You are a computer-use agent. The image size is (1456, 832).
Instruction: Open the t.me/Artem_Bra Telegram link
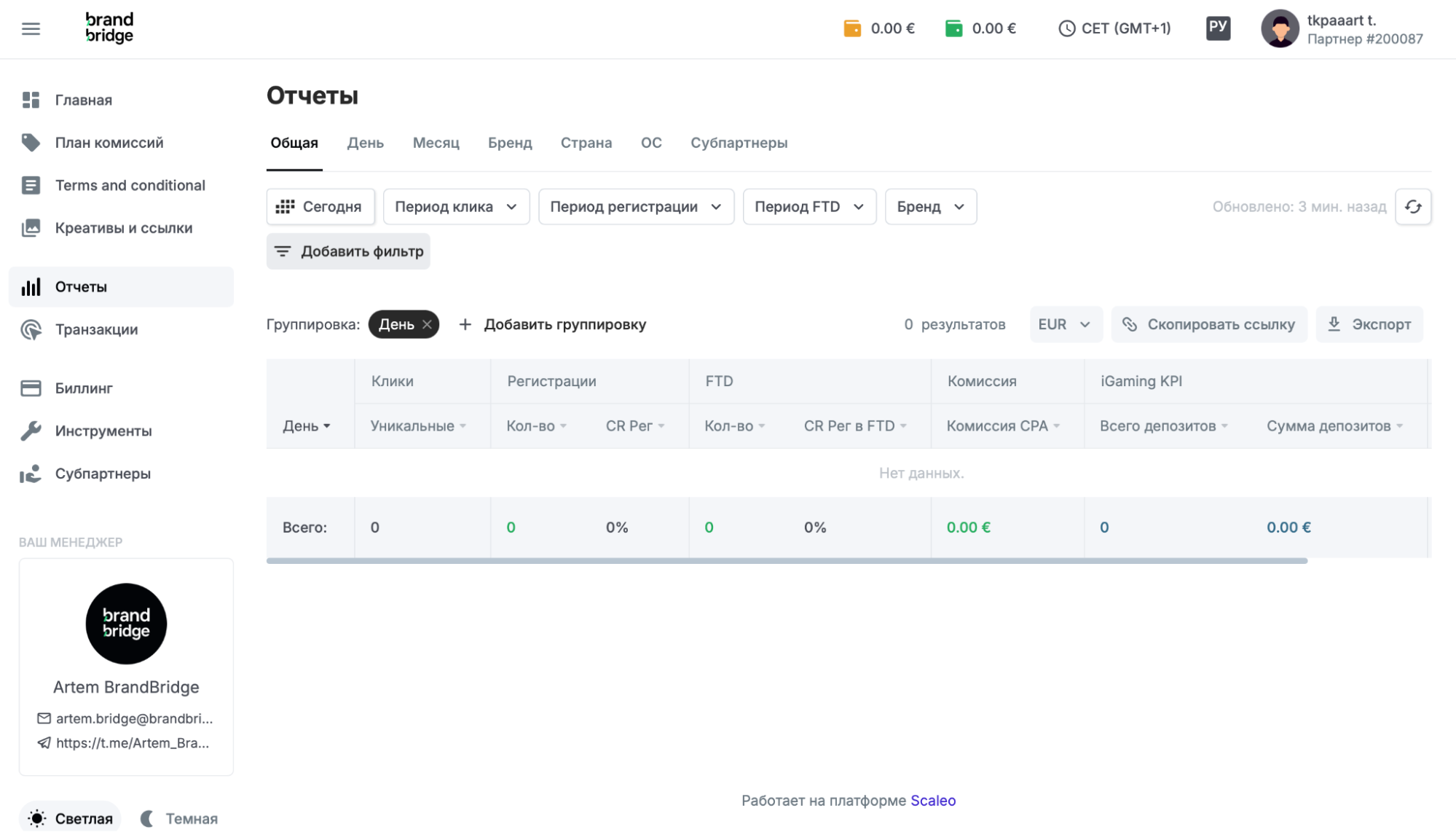[133, 743]
